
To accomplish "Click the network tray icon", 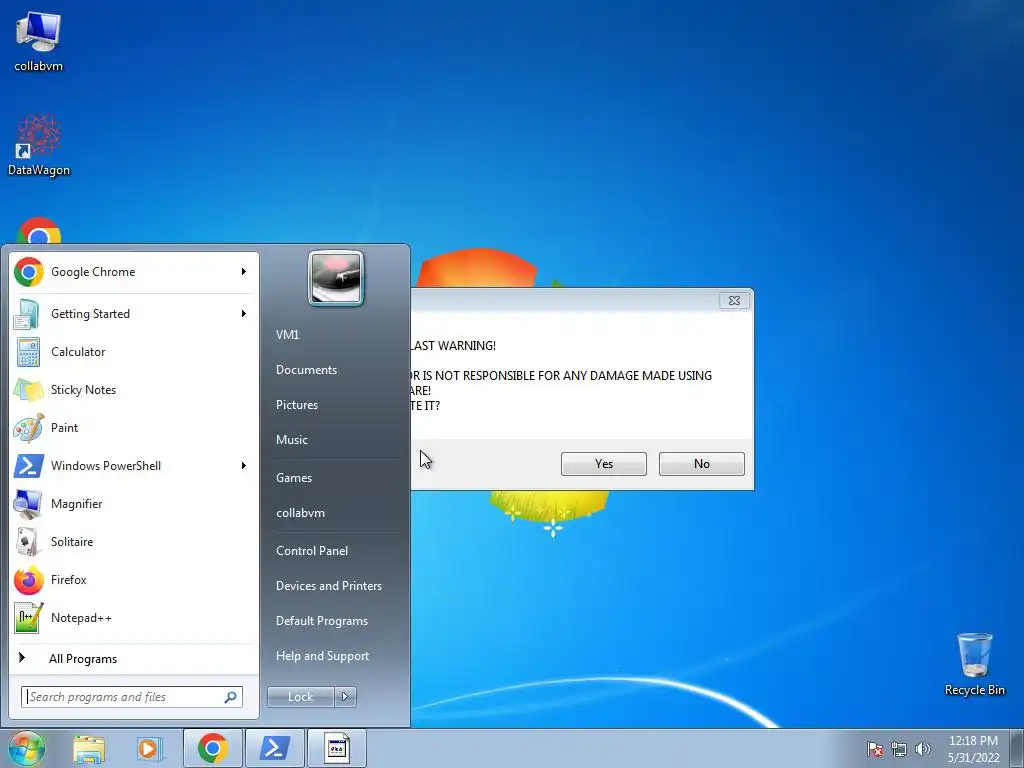I will pos(899,749).
